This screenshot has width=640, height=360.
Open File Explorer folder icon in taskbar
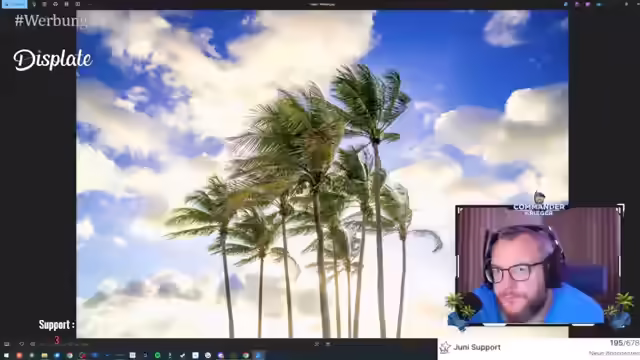tap(44, 356)
